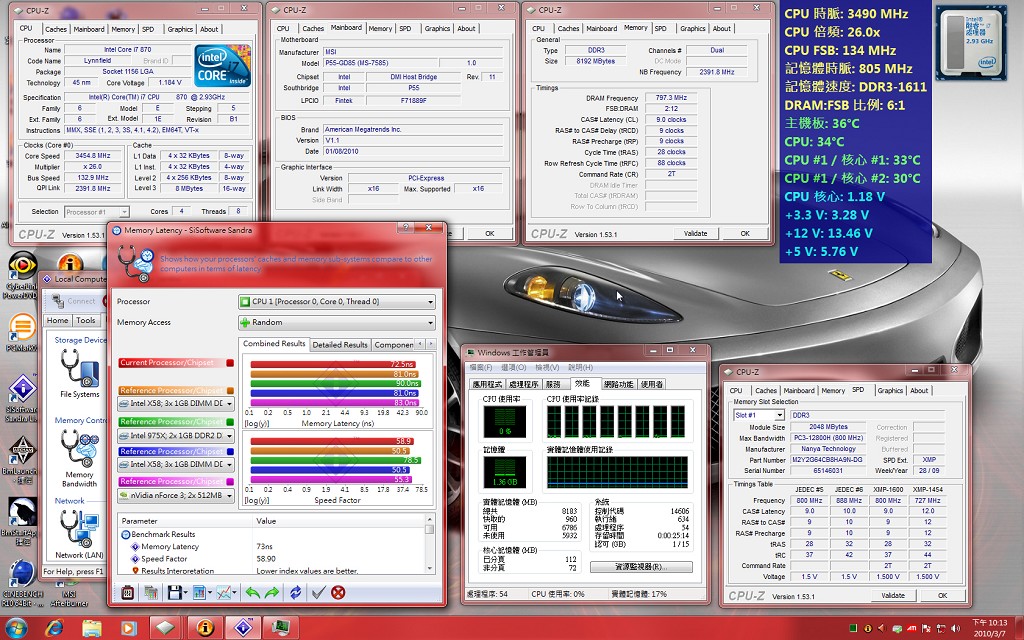Open SiSoftware Sandra desktop shortcut
Viewport: 1024px width, 640px height.
[x=22, y=397]
